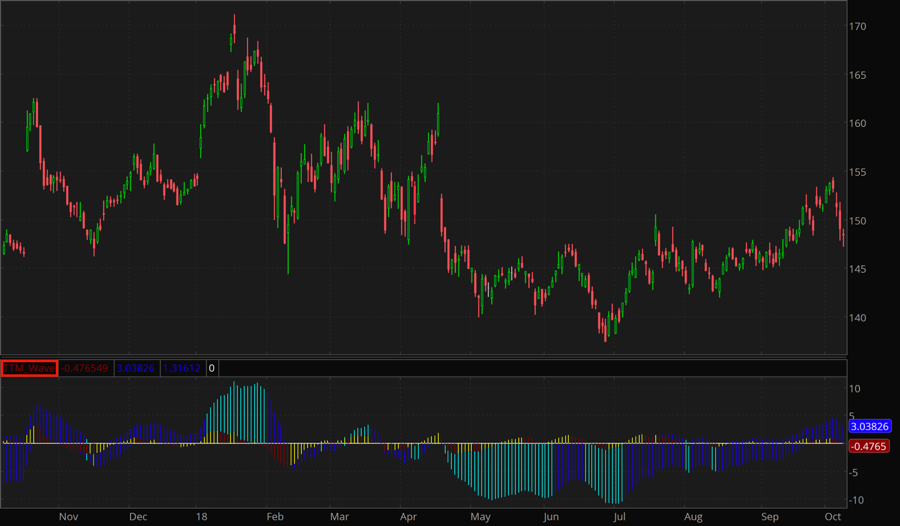The image size is (900, 526).
Task: Click the 140 price axis label
Action: (x=859, y=319)
